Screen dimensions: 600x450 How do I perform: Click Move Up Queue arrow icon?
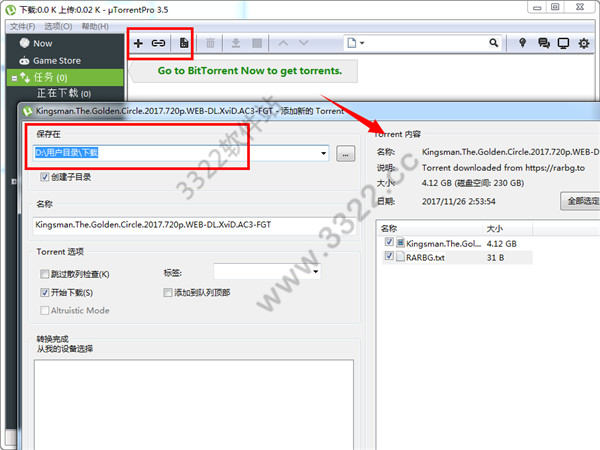coord(283,43)
